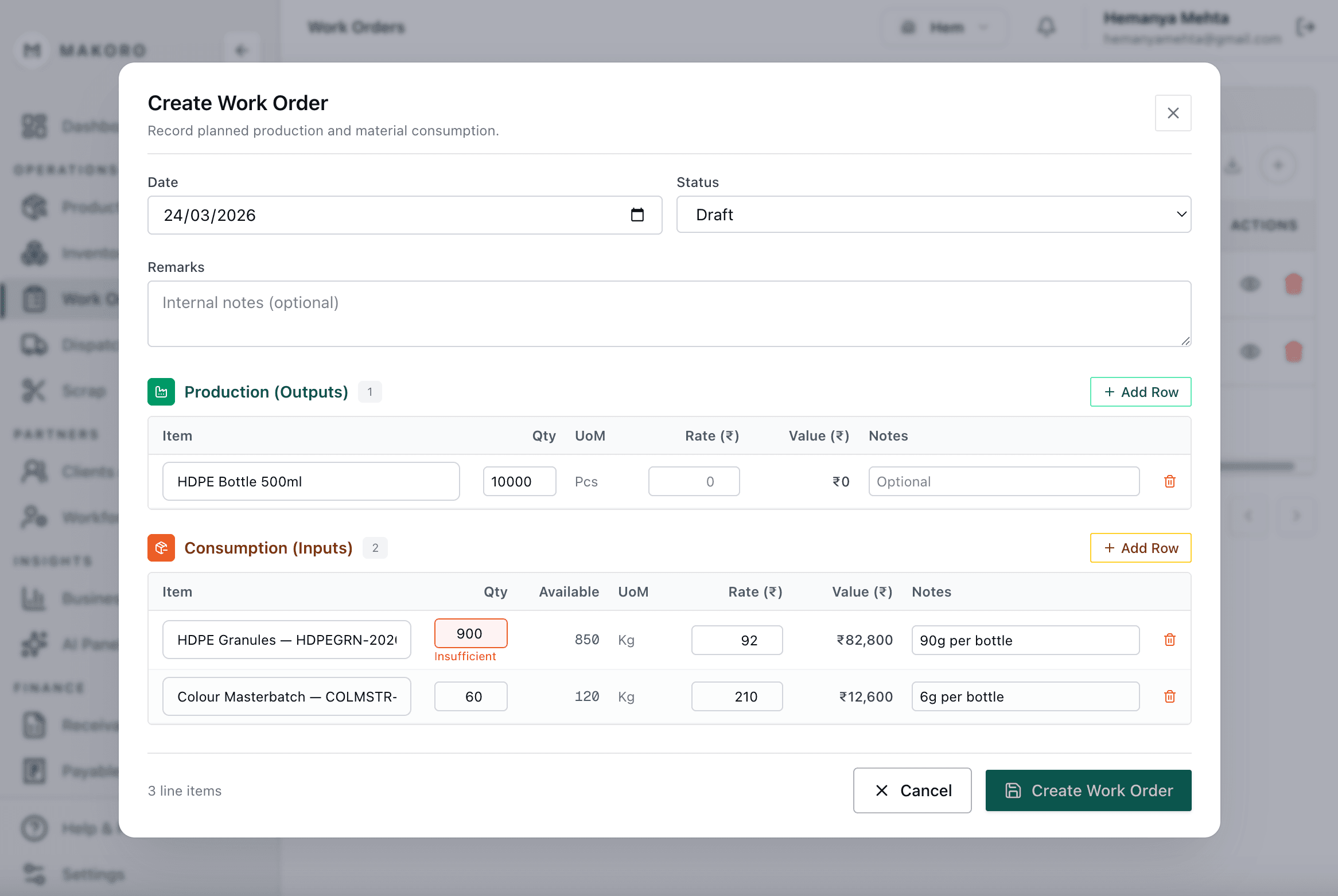Click the Settings icon in background sidebar
The width and height of the screenshot is (1338, 896).
click(x=34, y=874)
